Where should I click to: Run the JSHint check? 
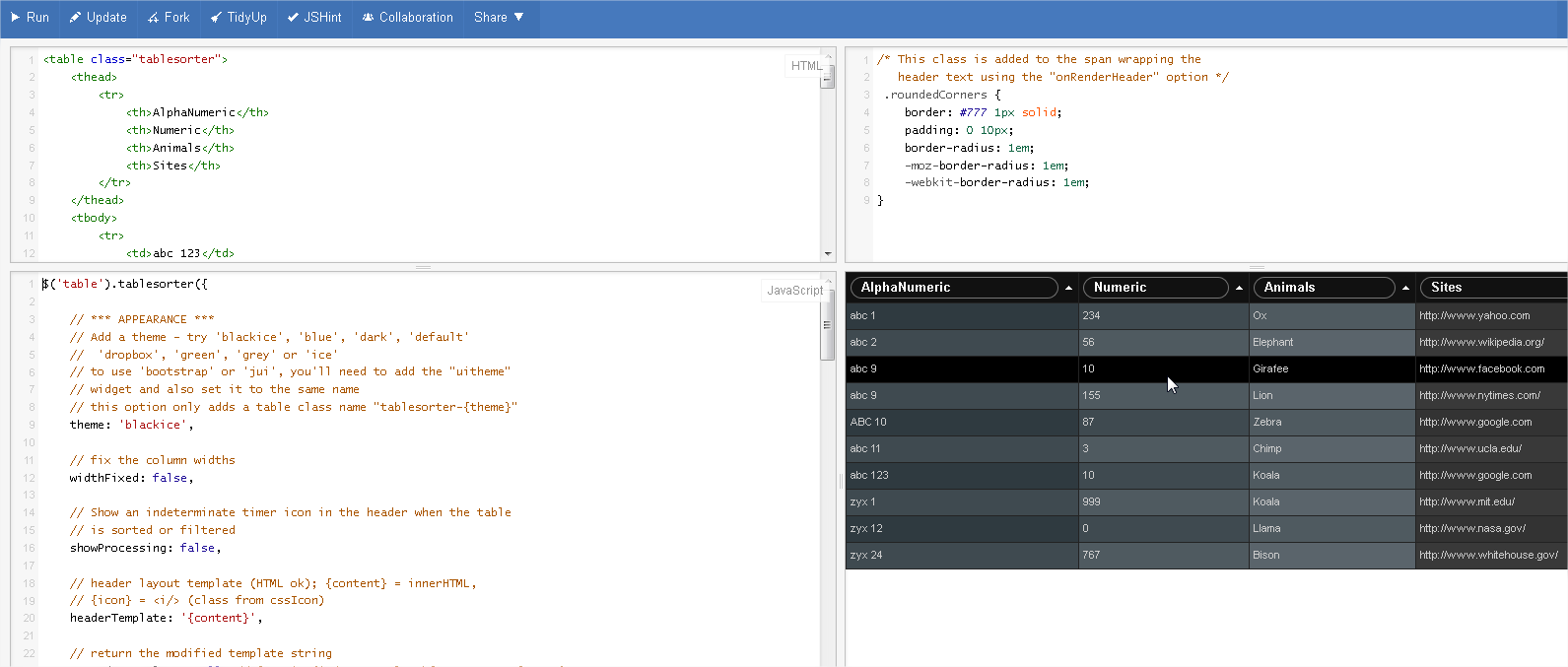314,18
